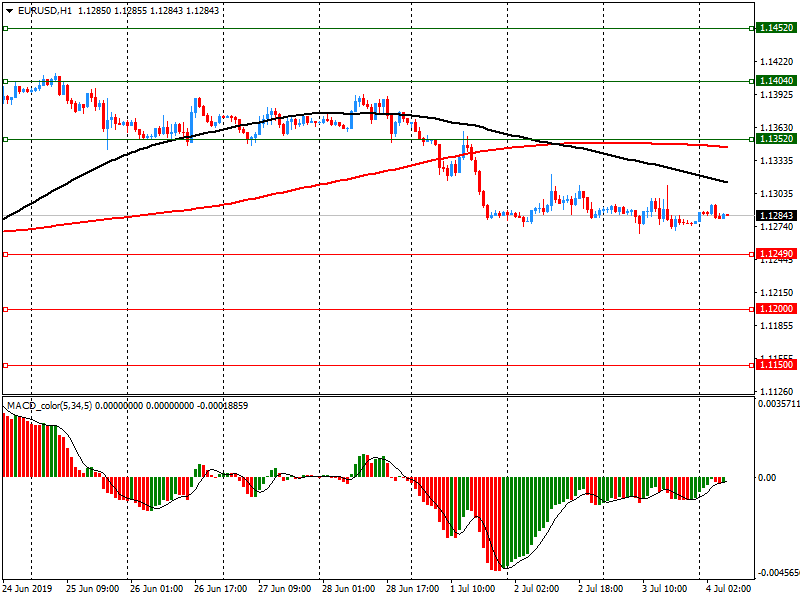Click the current price tag 1.12843
The image size is (800, 600).
(776, 216)
